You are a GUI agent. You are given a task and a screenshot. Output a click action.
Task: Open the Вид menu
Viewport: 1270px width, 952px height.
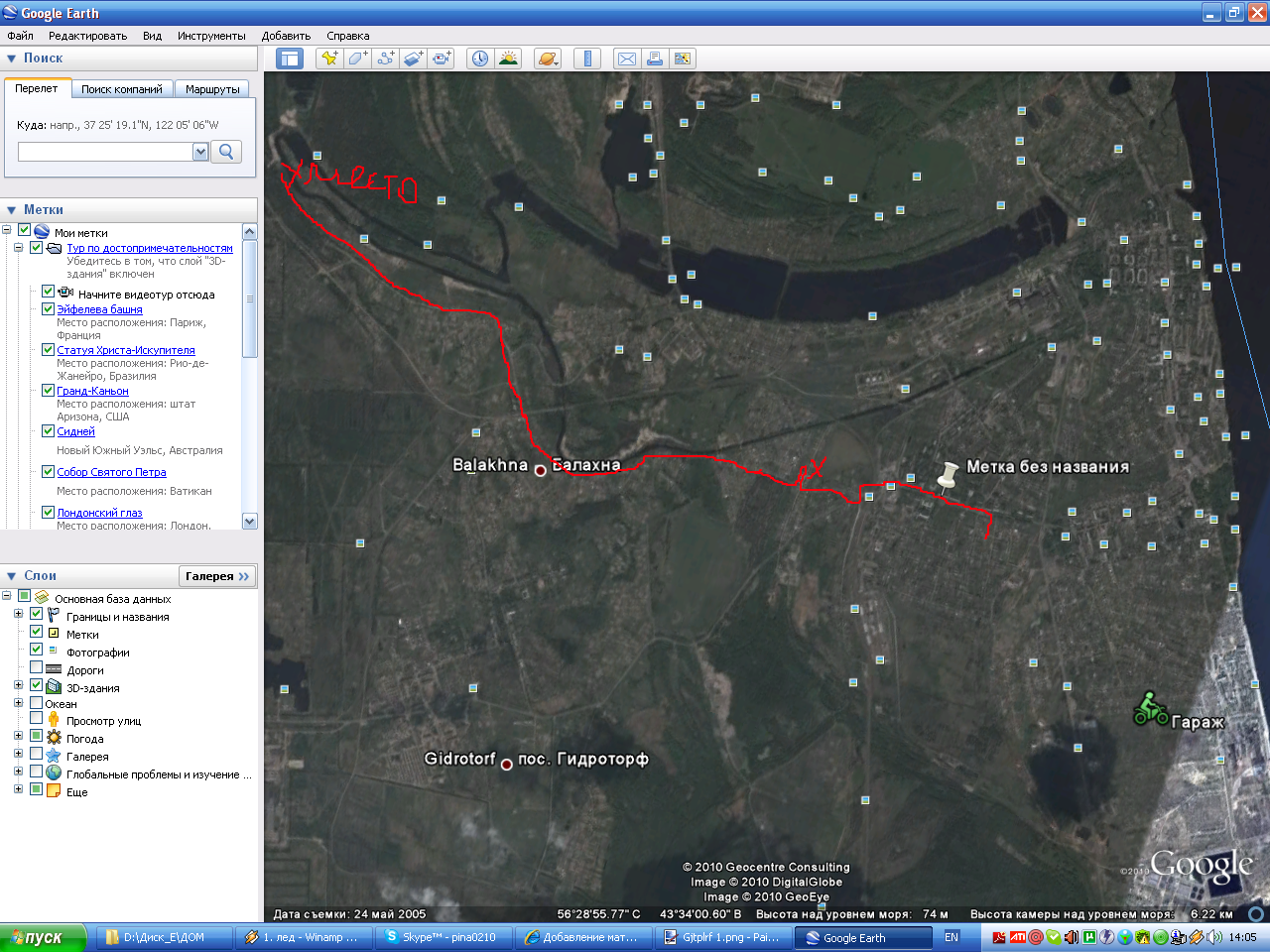tap(152, 36)
